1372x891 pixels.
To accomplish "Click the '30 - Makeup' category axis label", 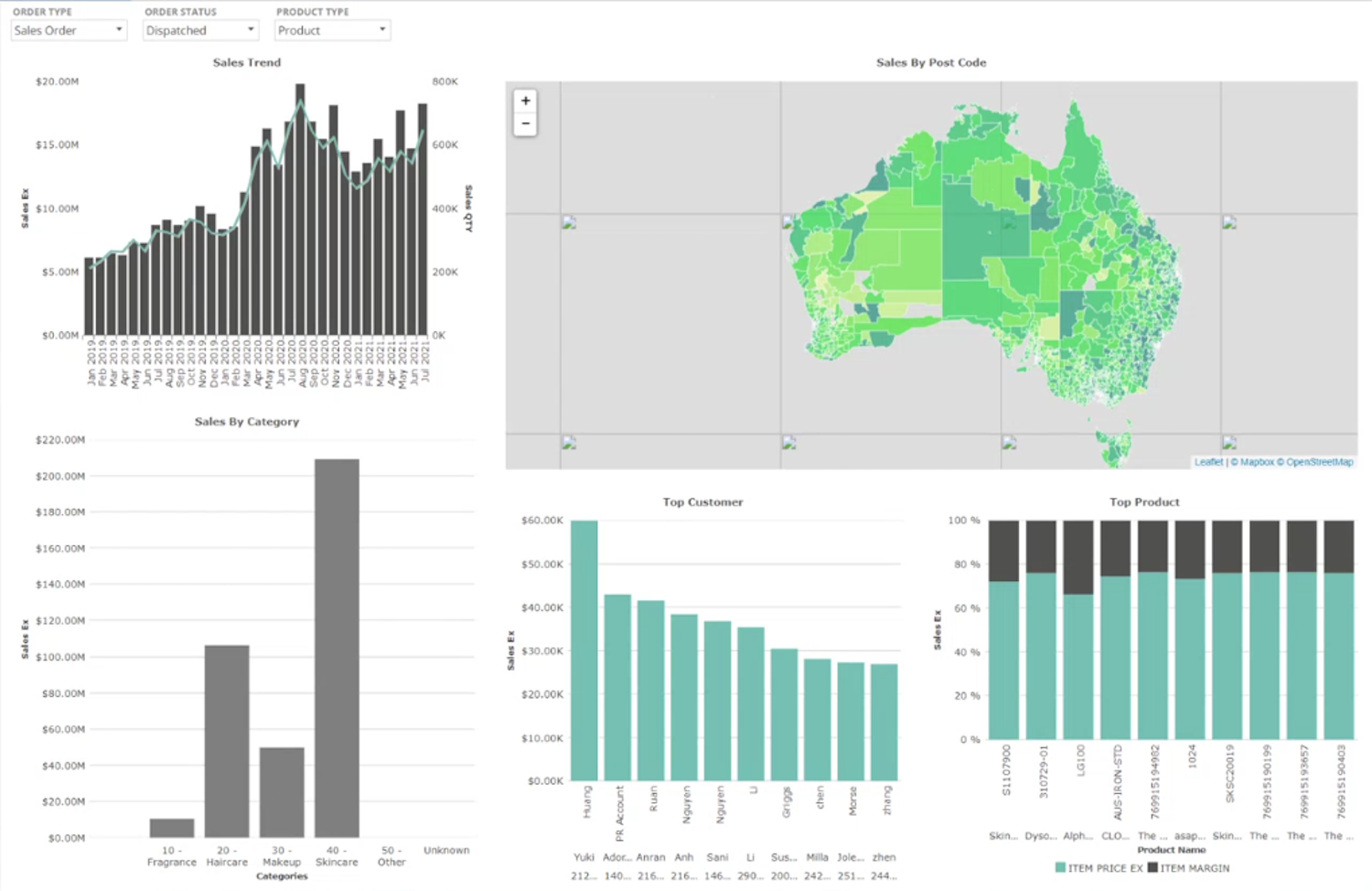I will pos(282,856).
